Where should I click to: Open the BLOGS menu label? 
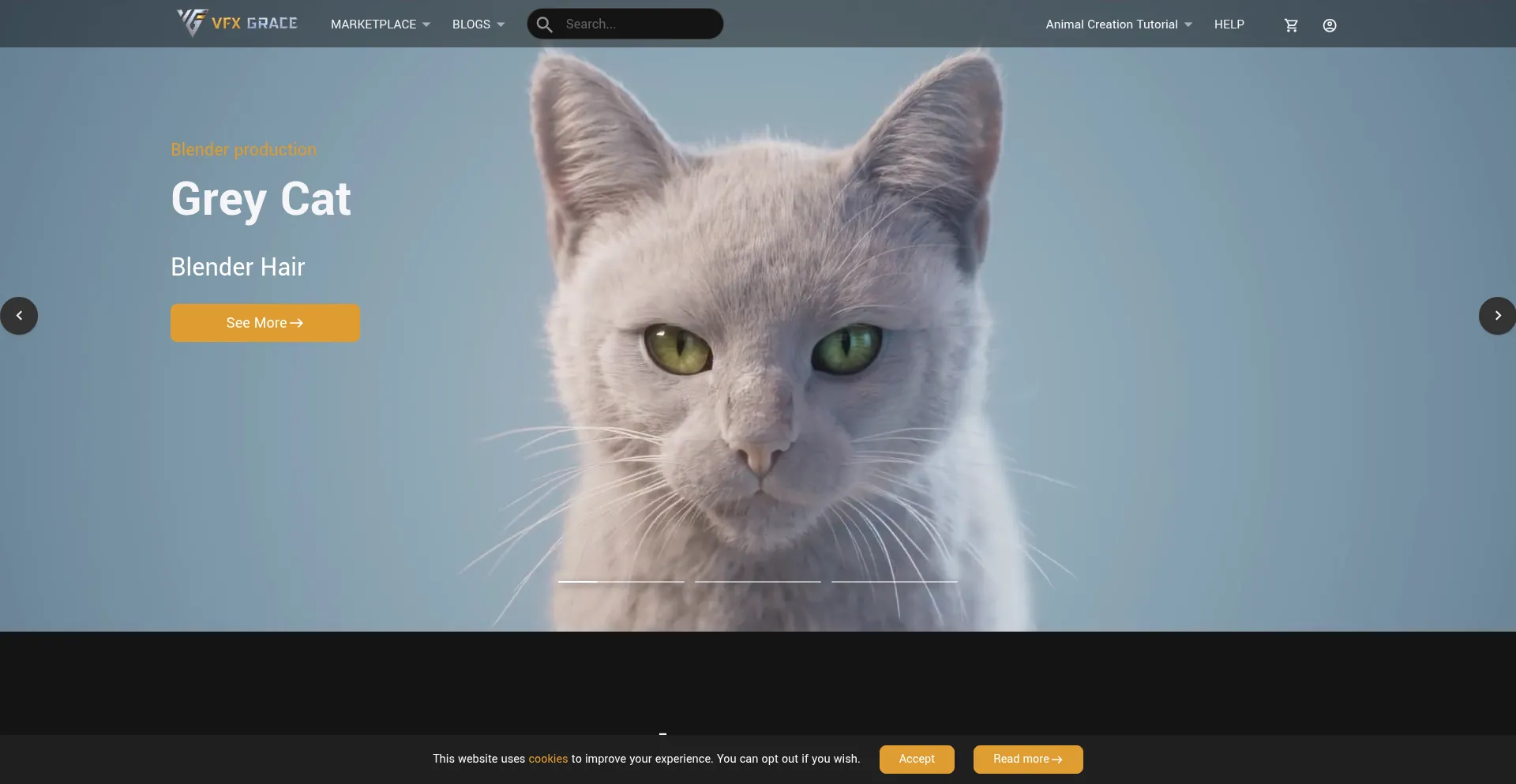(471, 24)
